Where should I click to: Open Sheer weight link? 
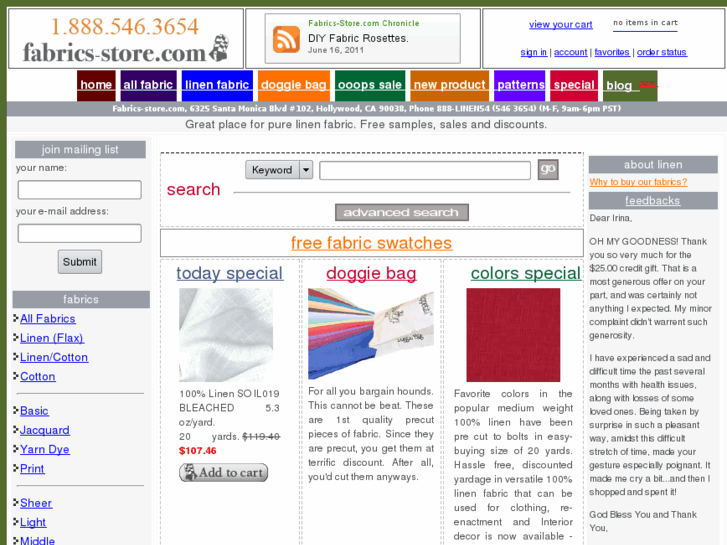[36, 503]
